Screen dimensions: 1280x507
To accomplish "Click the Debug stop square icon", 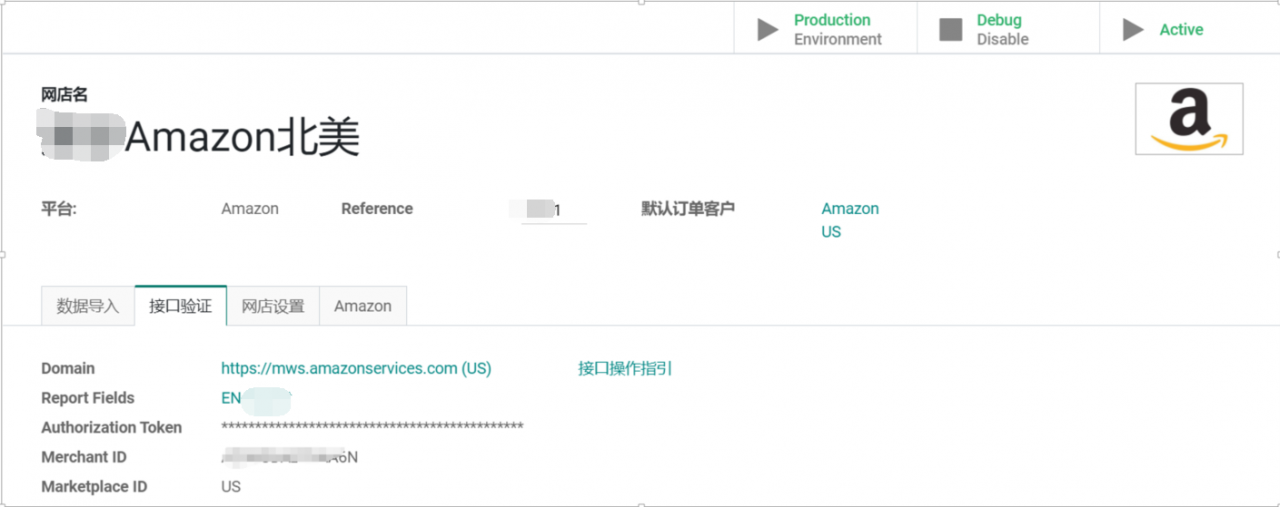I will pos(951,30).
